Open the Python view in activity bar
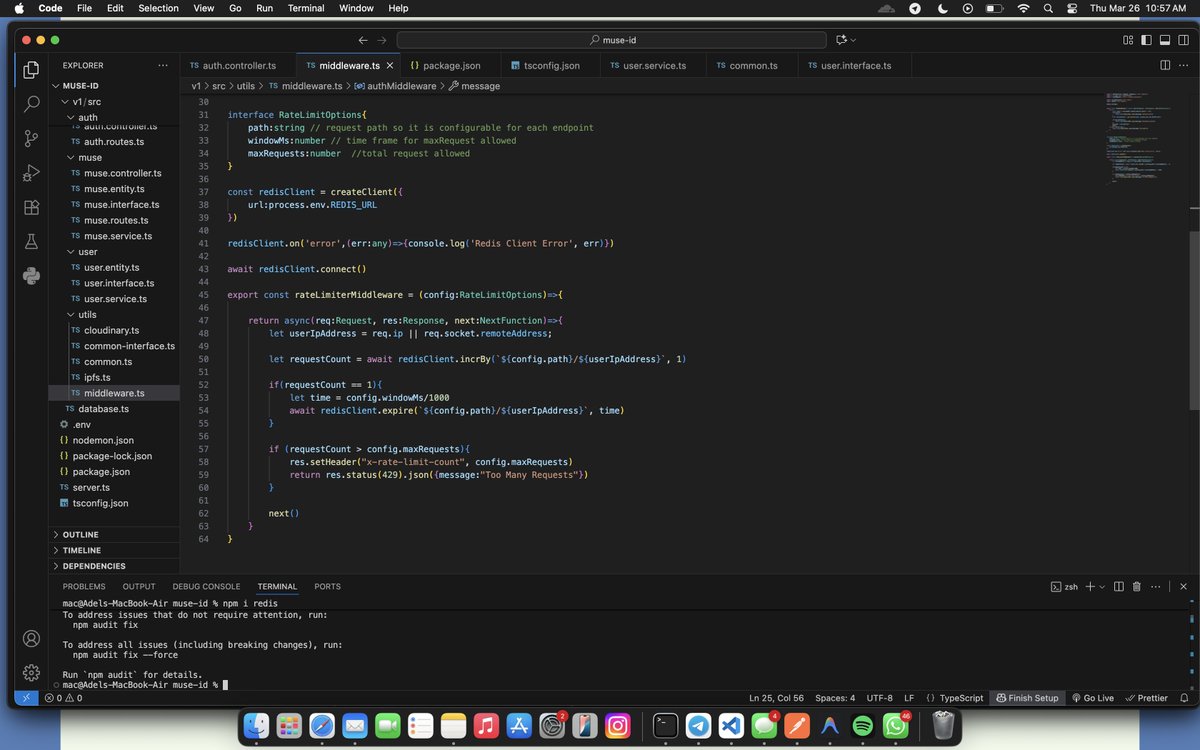1200x750 pixels. click(31, 276)
